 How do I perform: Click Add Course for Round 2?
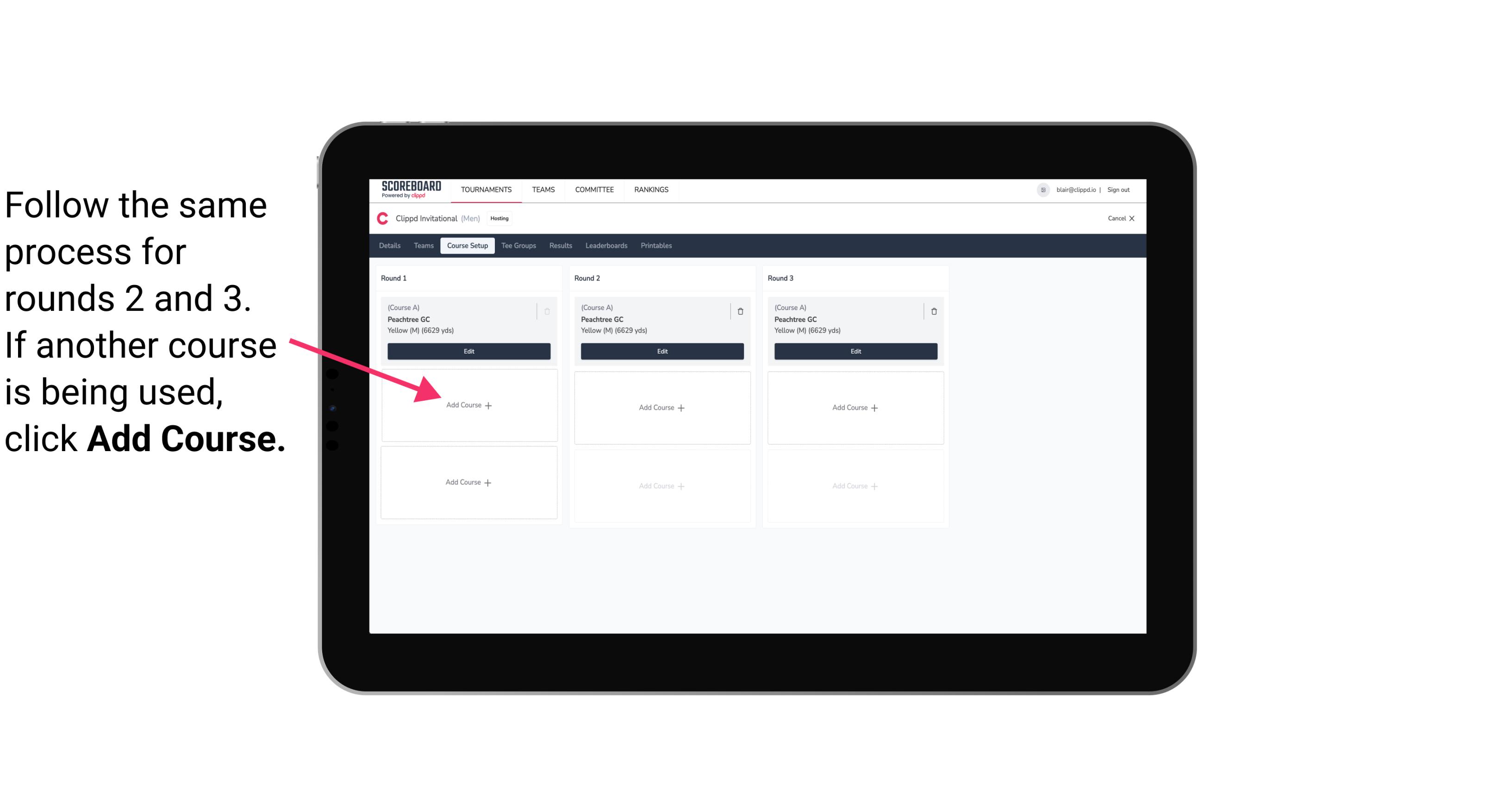[660, 407]
